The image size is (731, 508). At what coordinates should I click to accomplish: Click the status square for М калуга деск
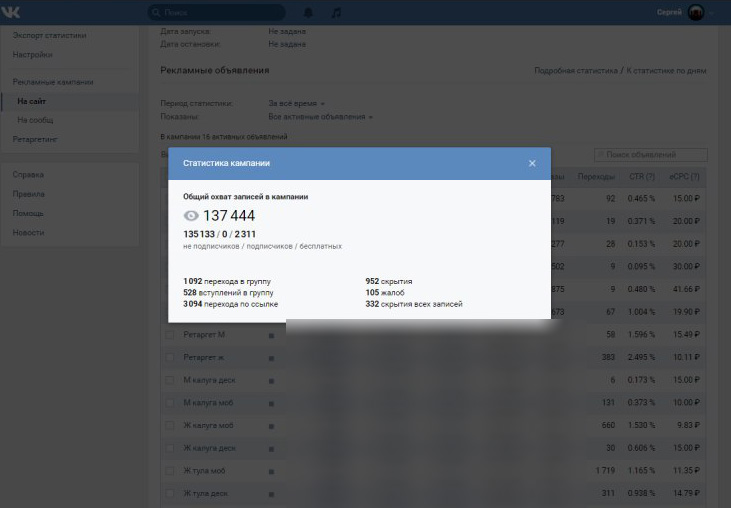click(x=271, y=381)
